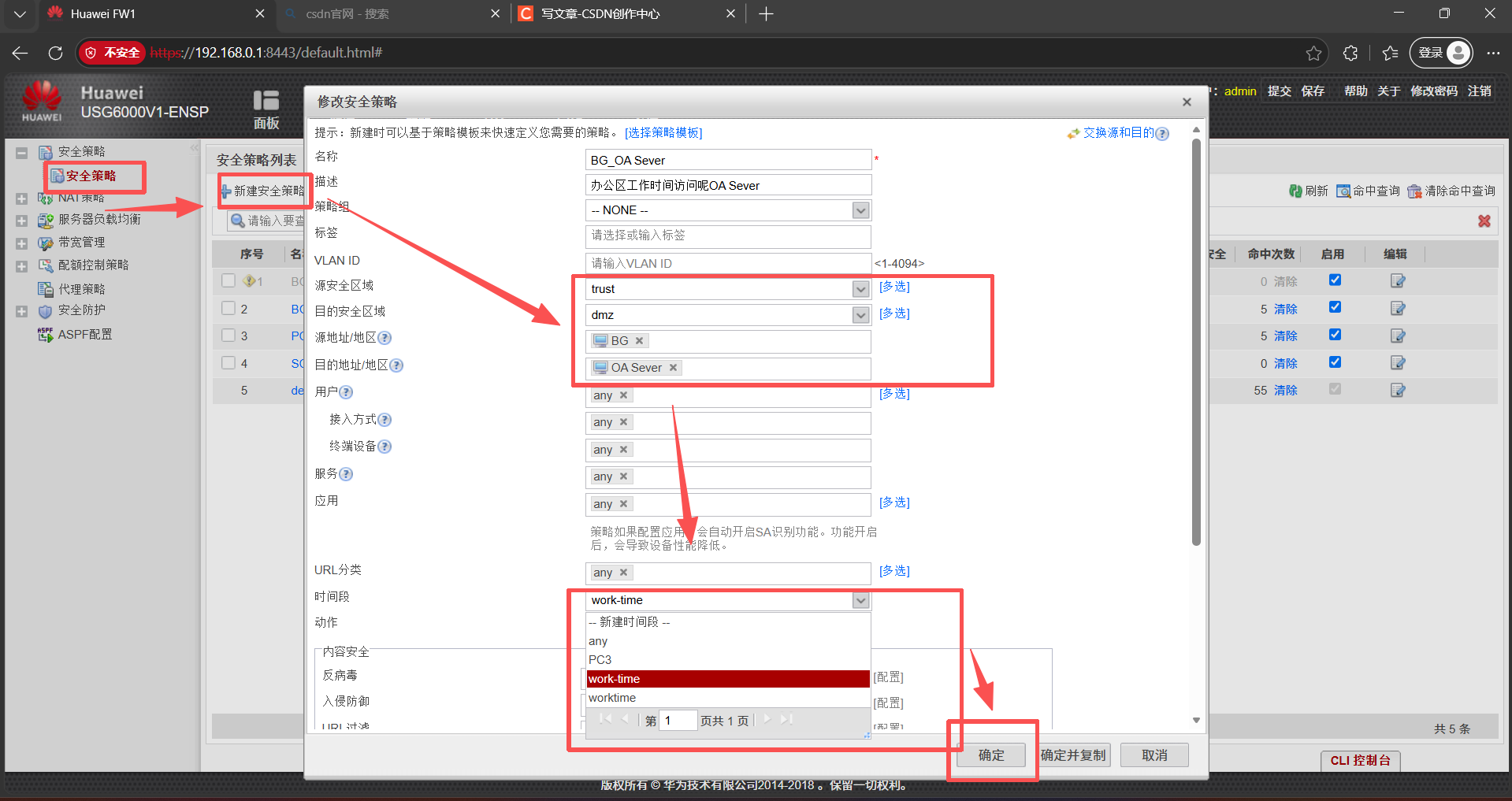Screen dimensions: 1512x801
Task: Click 选择策略模板 link
Action: click(x=663, y=133)
